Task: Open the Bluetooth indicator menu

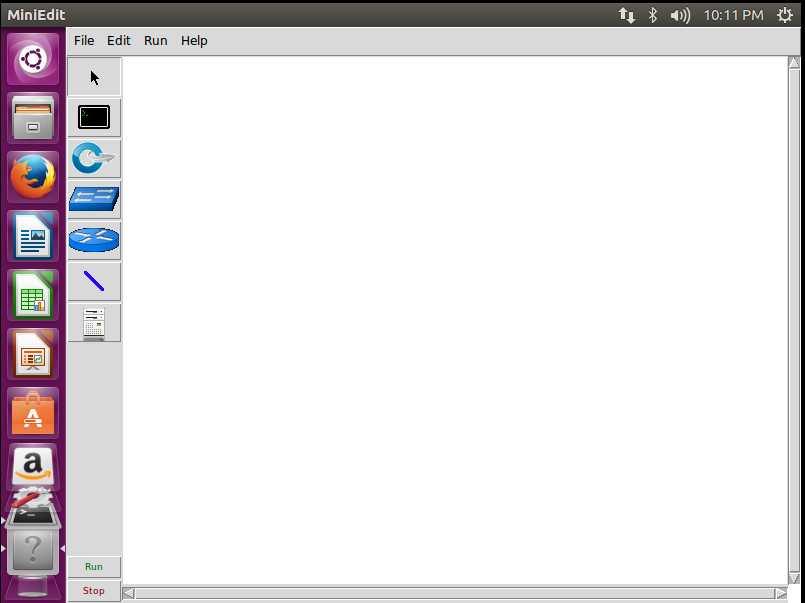Action: pos(653,15)
